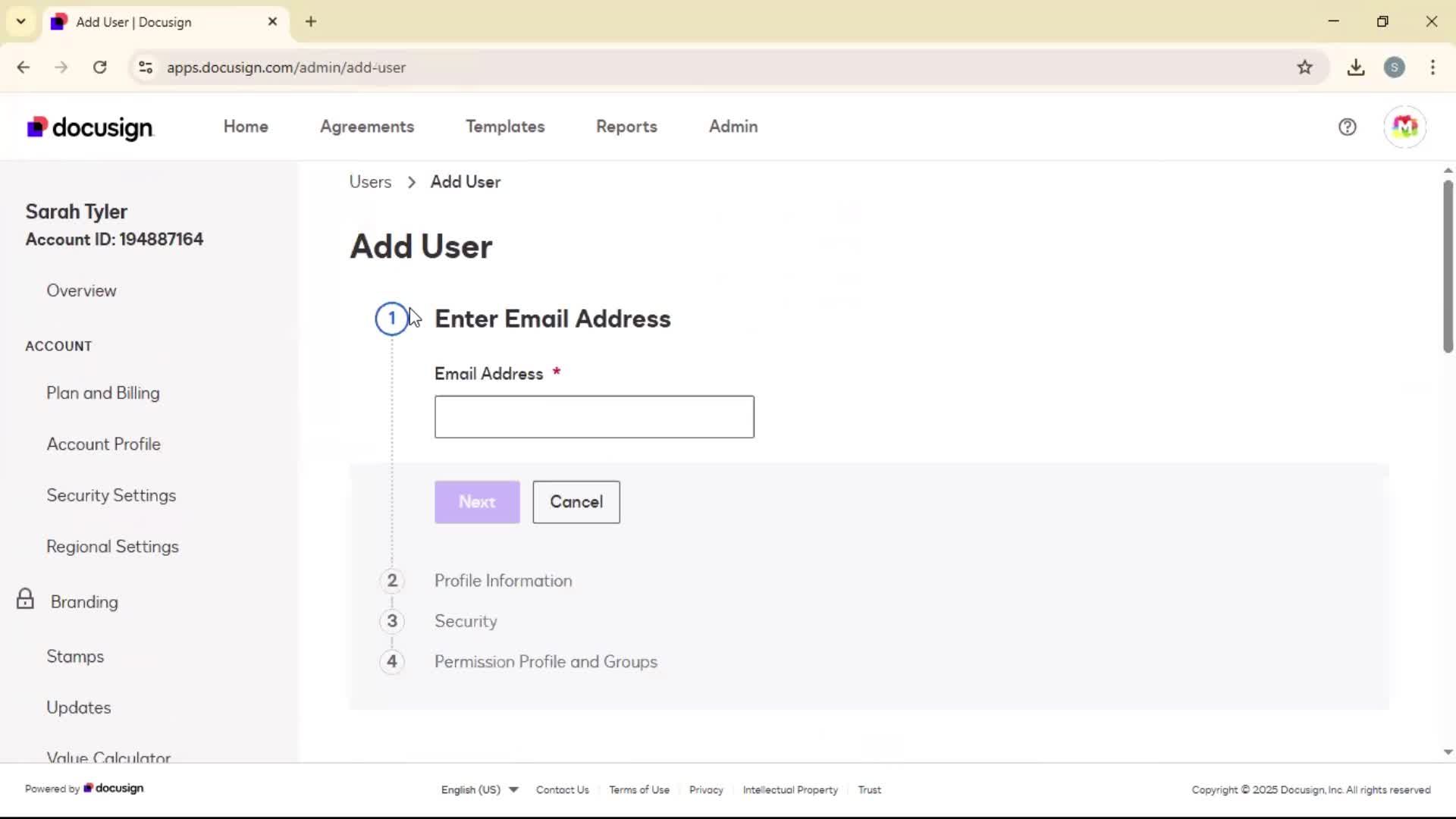Open Plan and Billing in the sidebar
The width and height of the screenshot is (1456, 819).
(103, 393)
